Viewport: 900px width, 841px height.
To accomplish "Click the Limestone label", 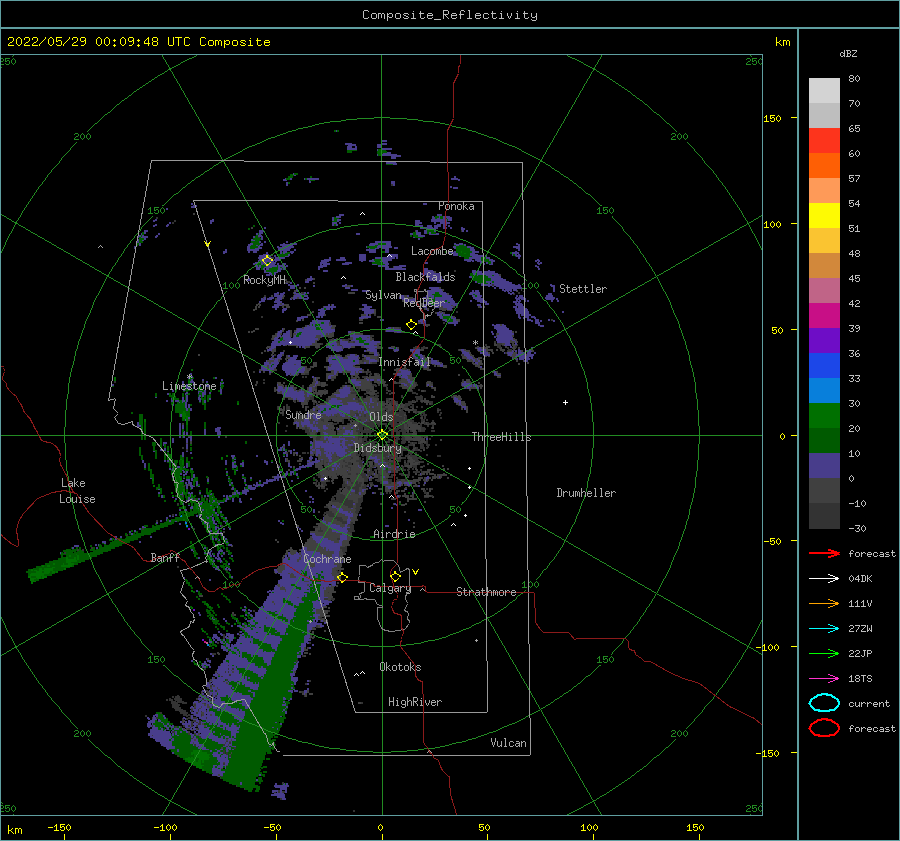I will click(189, 386).
